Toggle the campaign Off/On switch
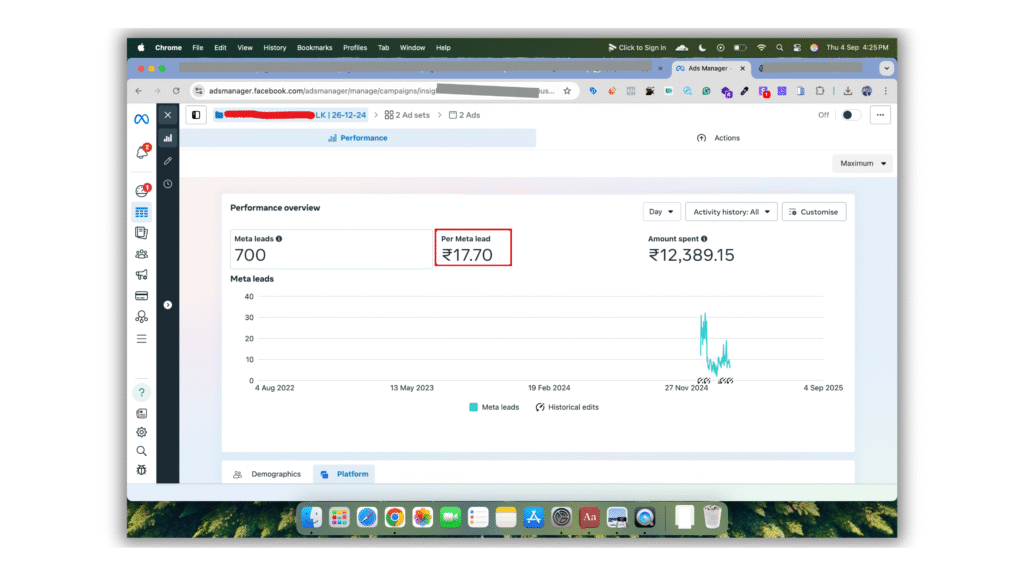This screenshot has height=576, width=1024. coord(850,115)
